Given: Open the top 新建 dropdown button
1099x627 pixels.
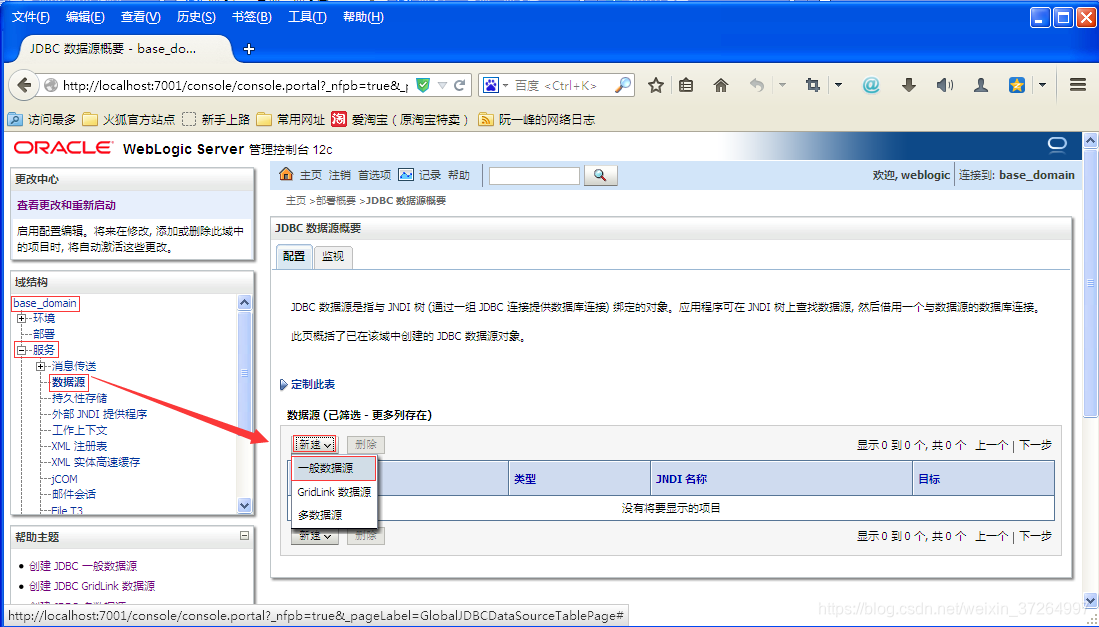Looking at the screenshot, I should coord(314,444).
